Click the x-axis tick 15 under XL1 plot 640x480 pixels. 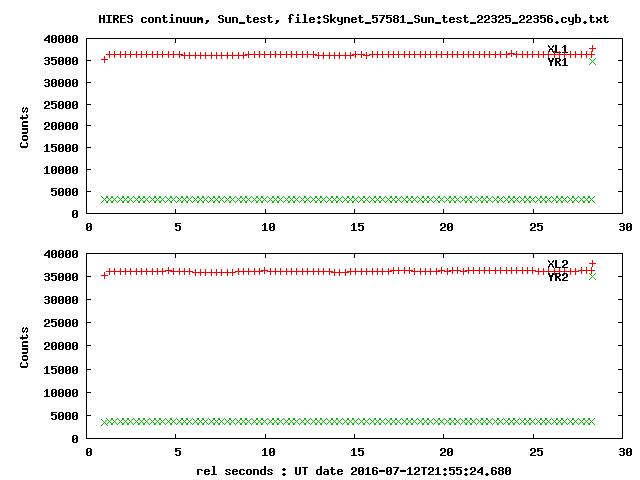(x=357, y=227)
